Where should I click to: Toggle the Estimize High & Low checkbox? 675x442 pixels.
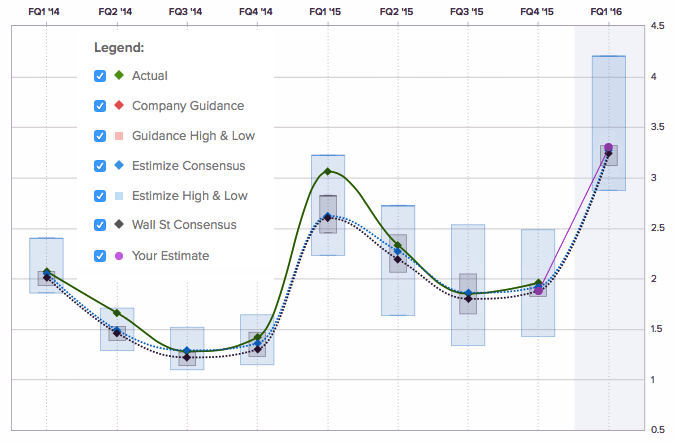click(100, 196)
